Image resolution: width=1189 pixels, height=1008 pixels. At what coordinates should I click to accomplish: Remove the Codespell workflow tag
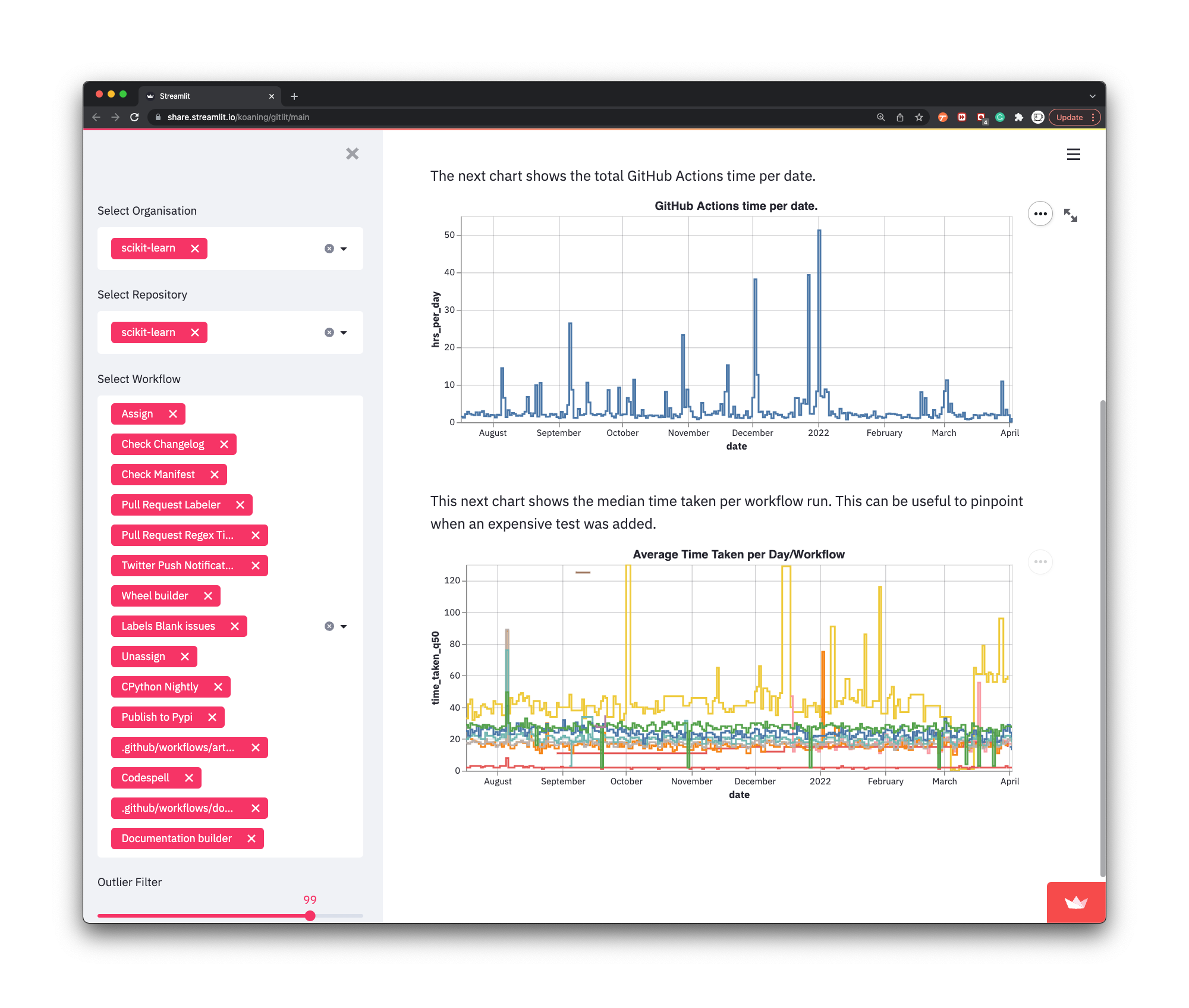[189, 778]
